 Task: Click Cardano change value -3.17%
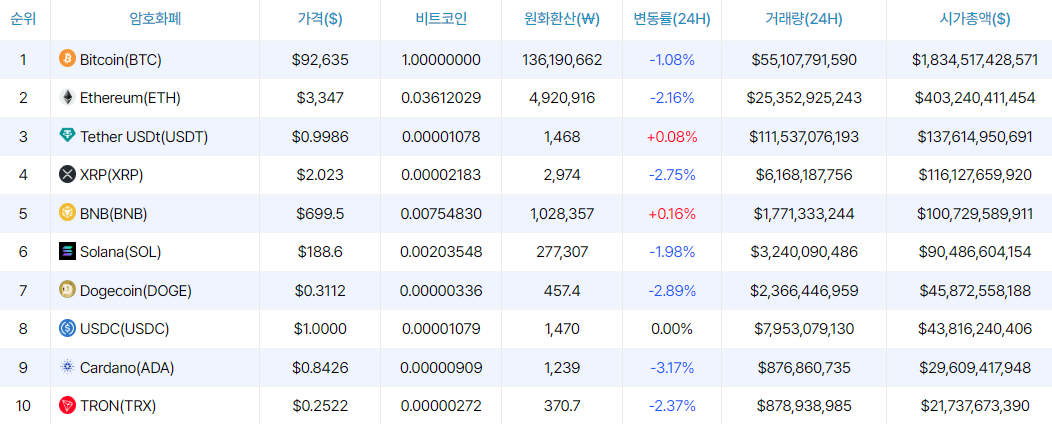point(672,368)
